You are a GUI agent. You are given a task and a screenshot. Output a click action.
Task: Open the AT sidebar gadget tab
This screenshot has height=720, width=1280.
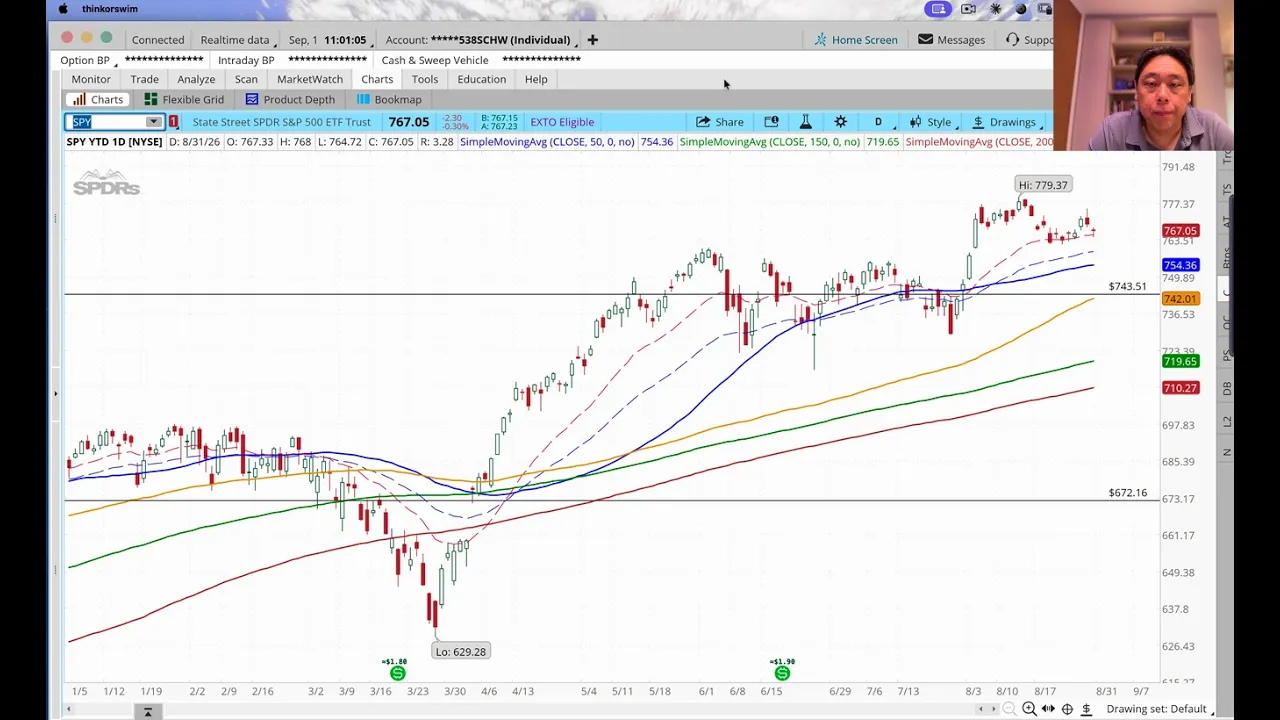[1227, 222]
